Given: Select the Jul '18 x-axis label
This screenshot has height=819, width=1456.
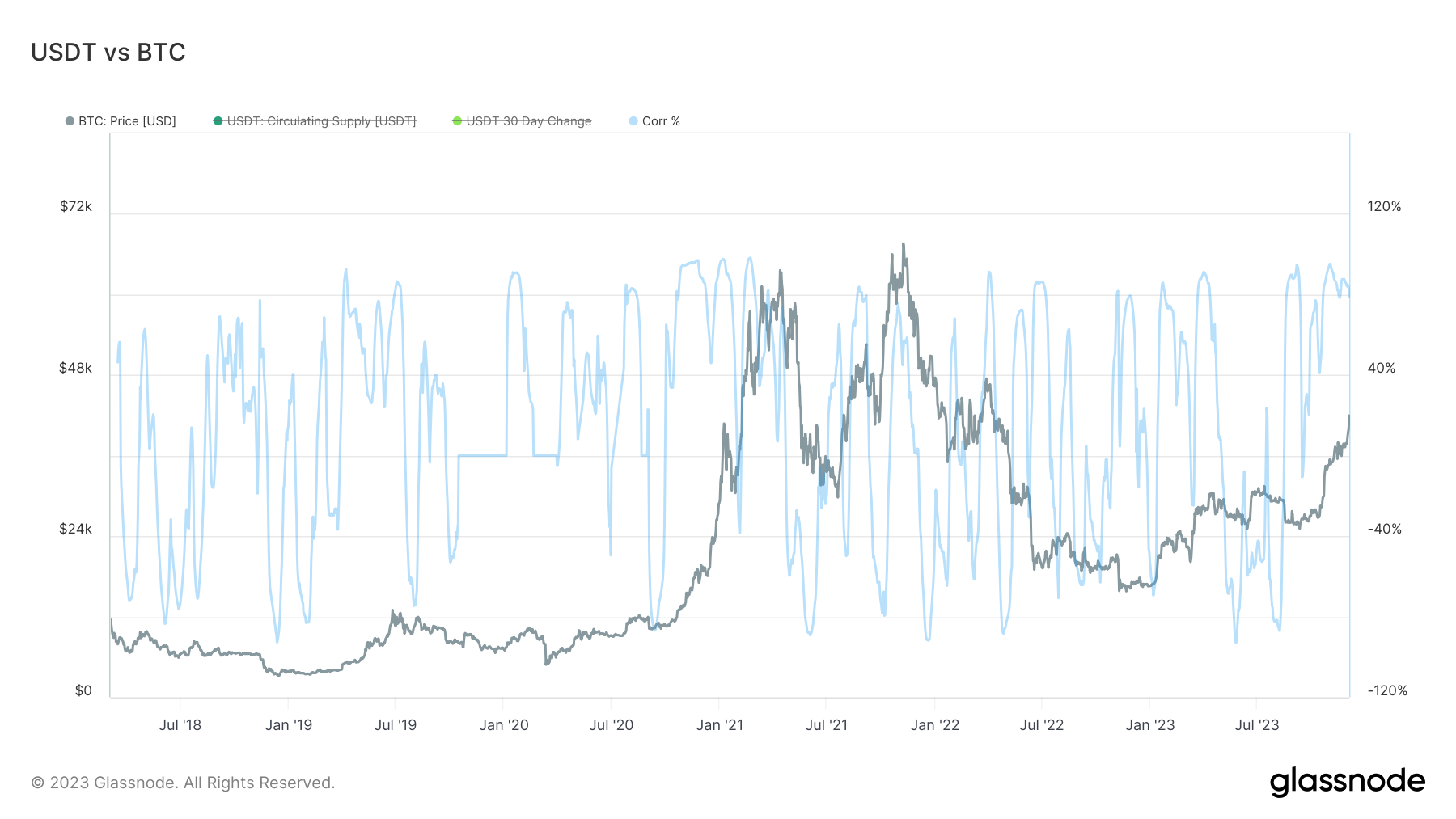Looking at the screenshot, I should (x=180, y=725).
